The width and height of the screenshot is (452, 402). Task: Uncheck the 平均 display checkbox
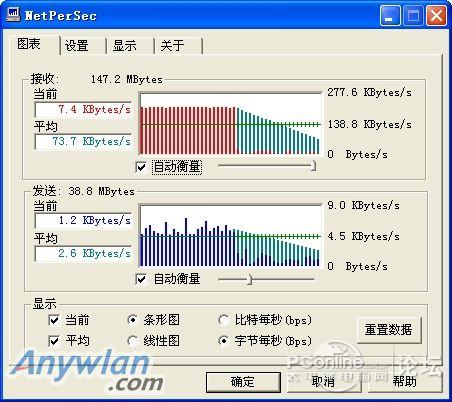coord(54,341)
